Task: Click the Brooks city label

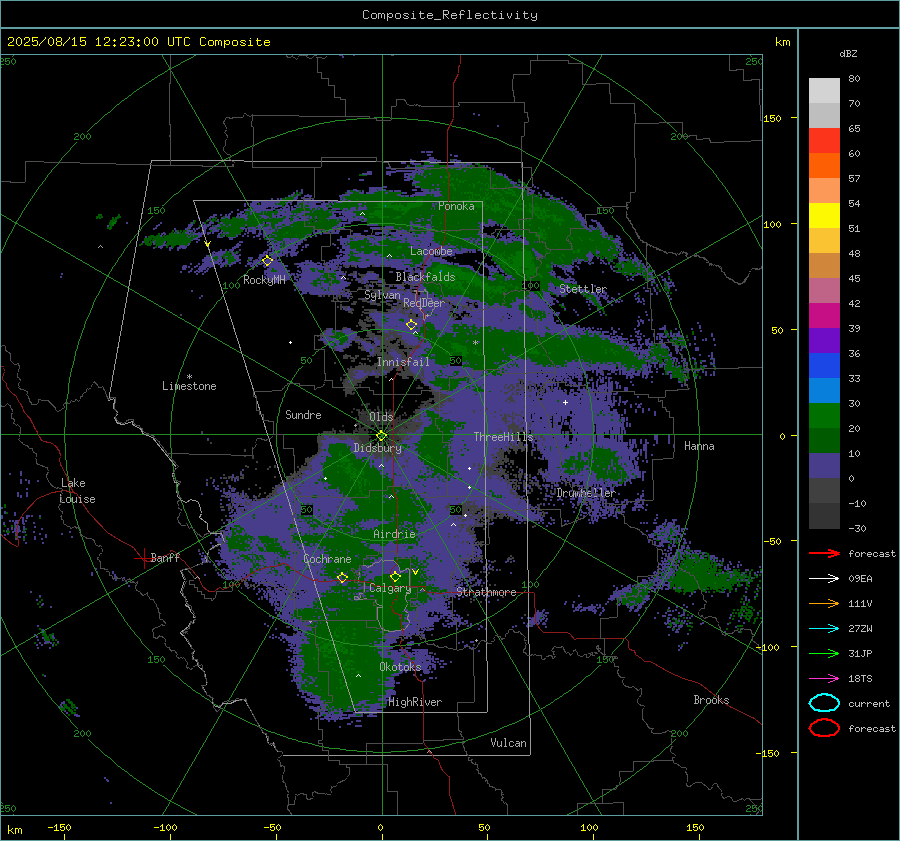Action: pos(711,700)
